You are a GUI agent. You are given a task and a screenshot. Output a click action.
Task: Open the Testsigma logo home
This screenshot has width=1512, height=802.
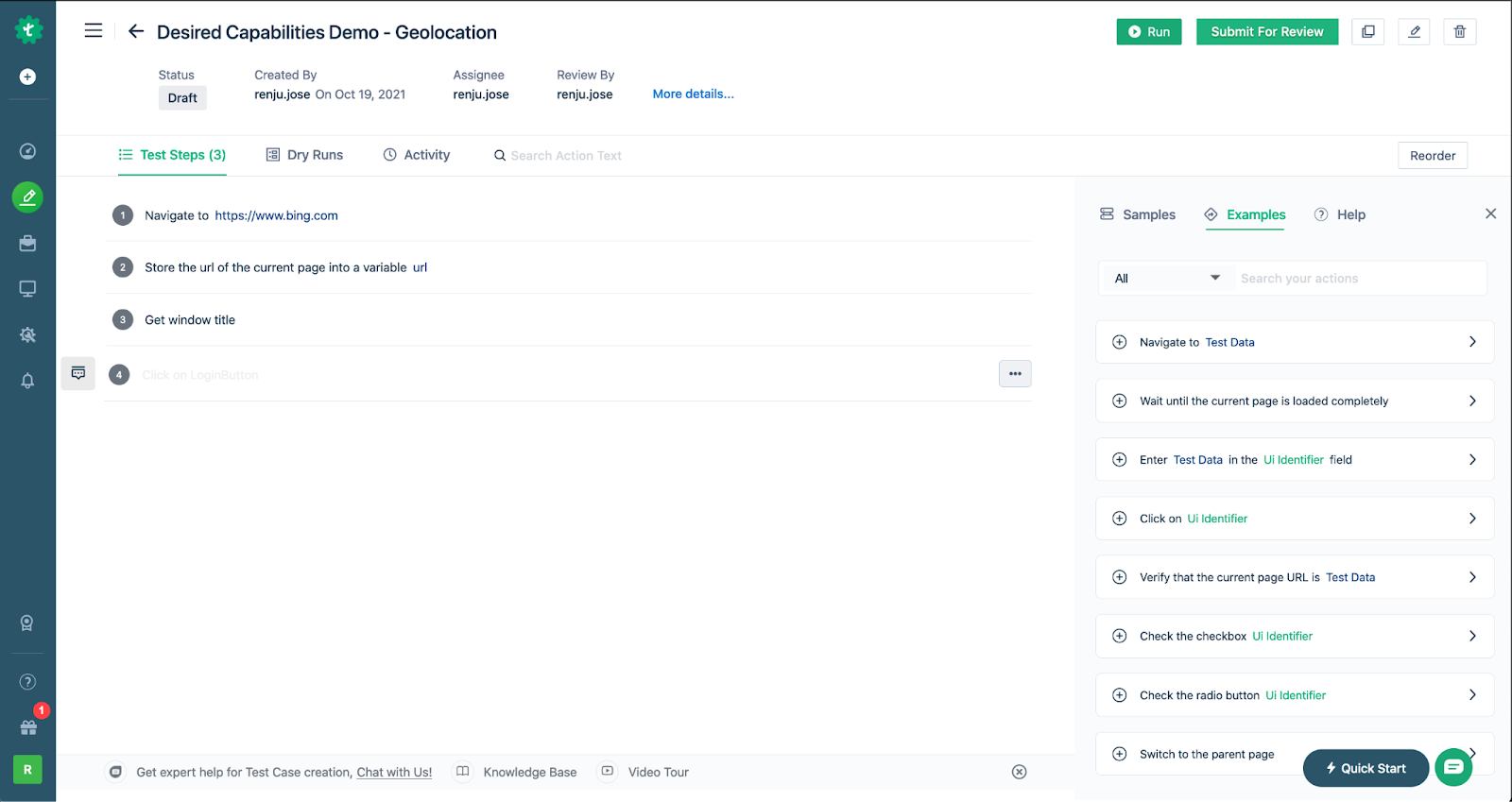[28, 30]
